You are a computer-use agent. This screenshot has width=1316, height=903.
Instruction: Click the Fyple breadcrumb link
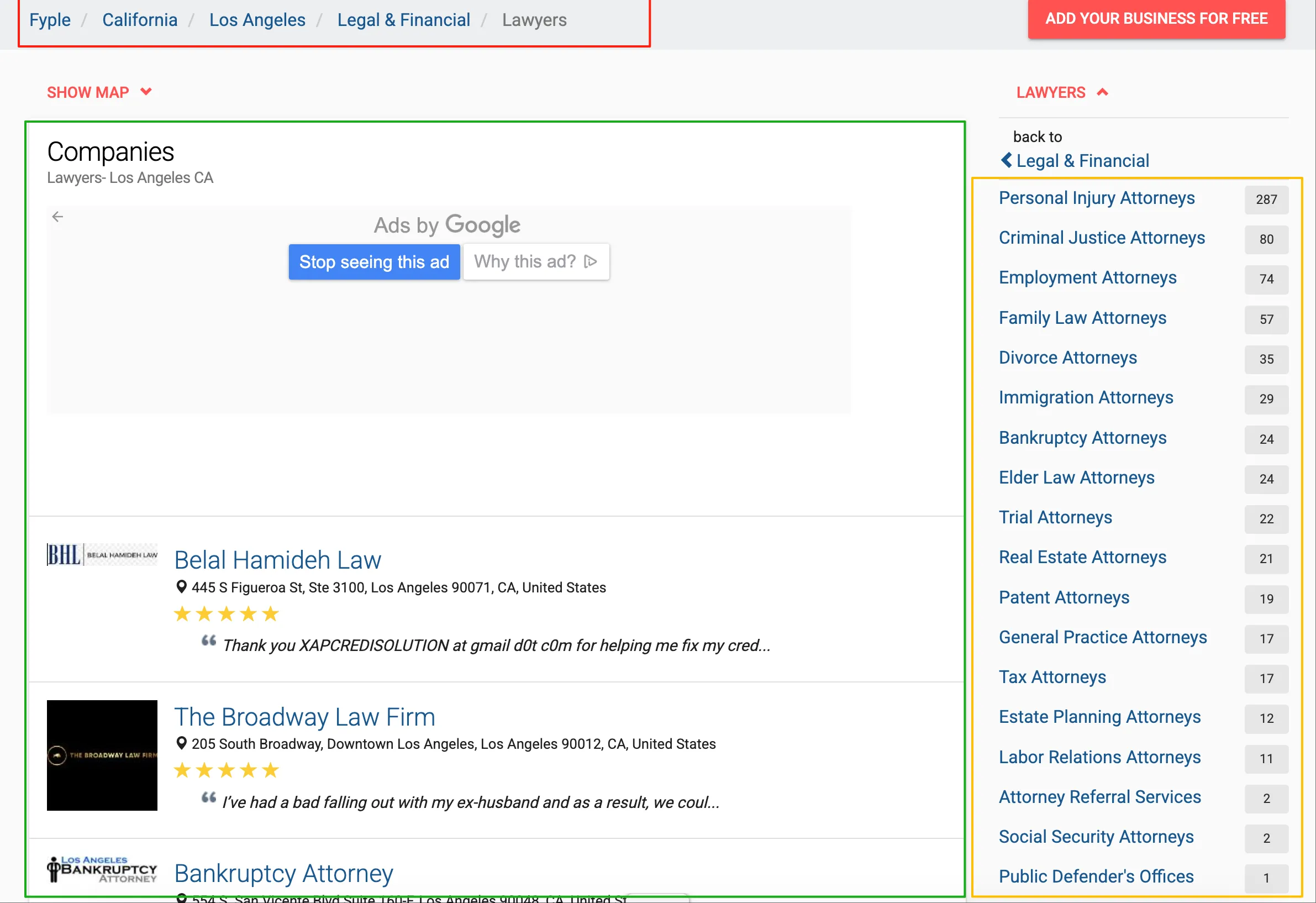[x=50, y=20]
